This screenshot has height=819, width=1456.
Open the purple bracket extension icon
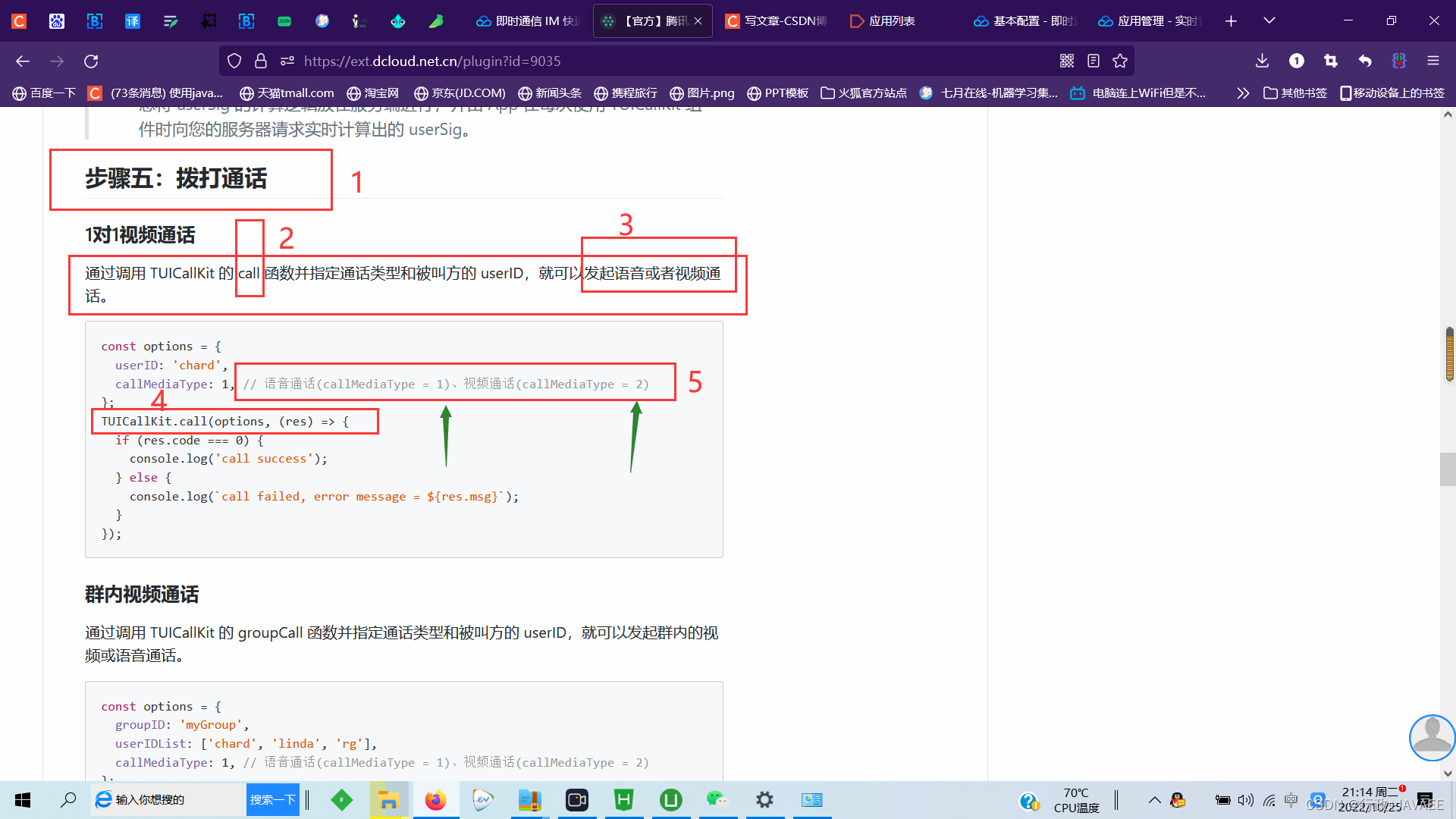click(x=1399, y=61)
